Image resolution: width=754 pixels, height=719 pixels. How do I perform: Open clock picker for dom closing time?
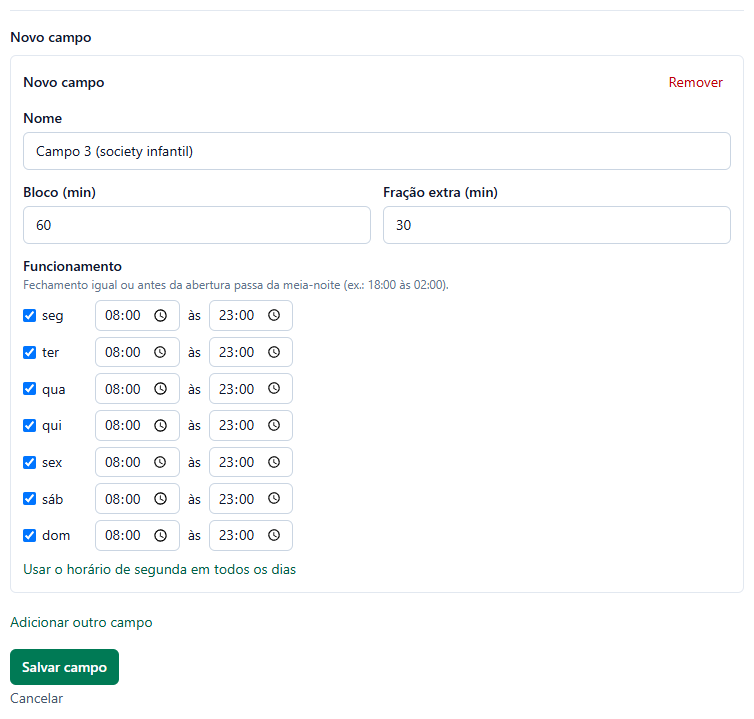click(274, 536)
